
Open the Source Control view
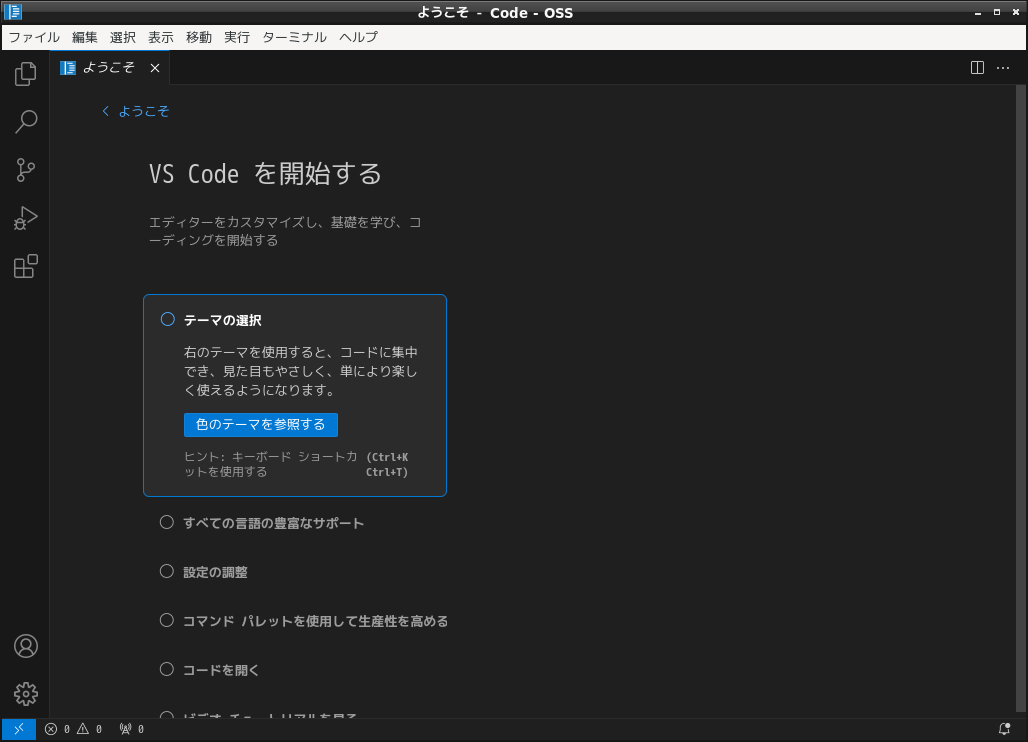tap(26, 170)
